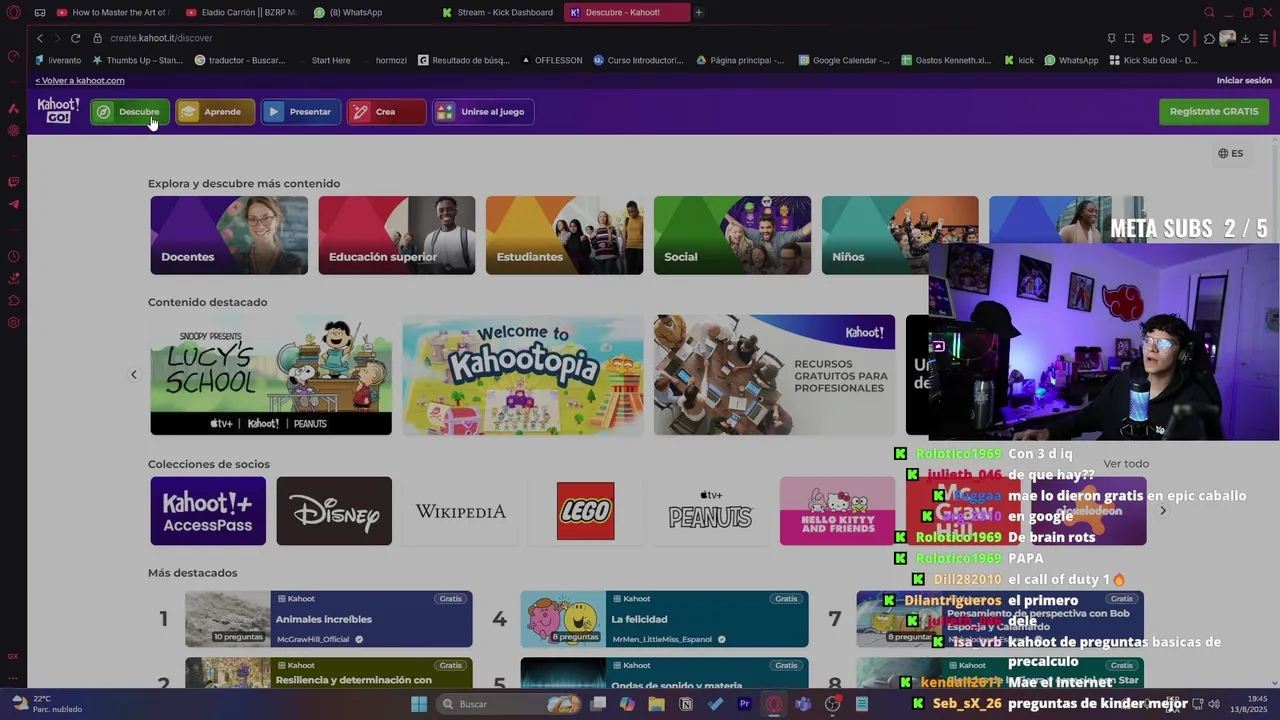1280x720 pixels.
Task: Open the Kahoot!+ AccessPass collection
Action: pyautogui.click(x=208, y=511)
